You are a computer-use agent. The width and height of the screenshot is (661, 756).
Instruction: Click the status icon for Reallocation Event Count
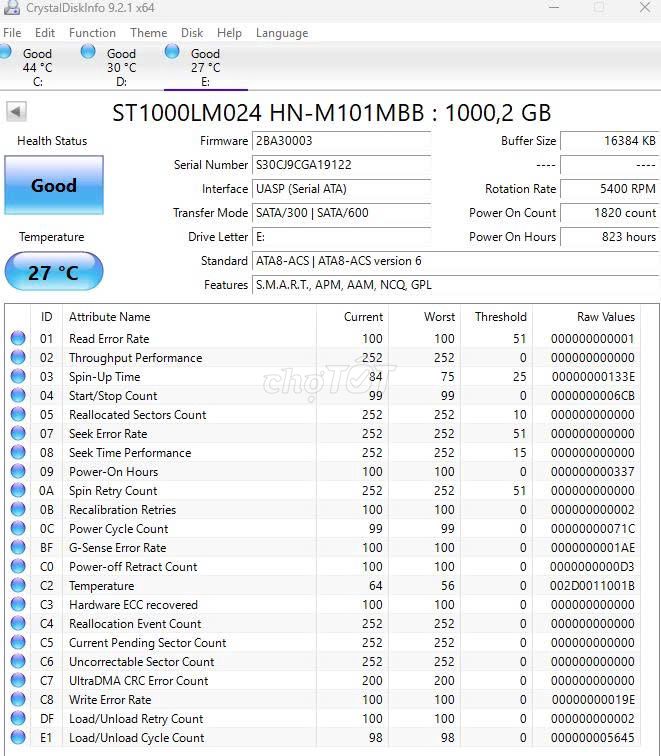18,623
